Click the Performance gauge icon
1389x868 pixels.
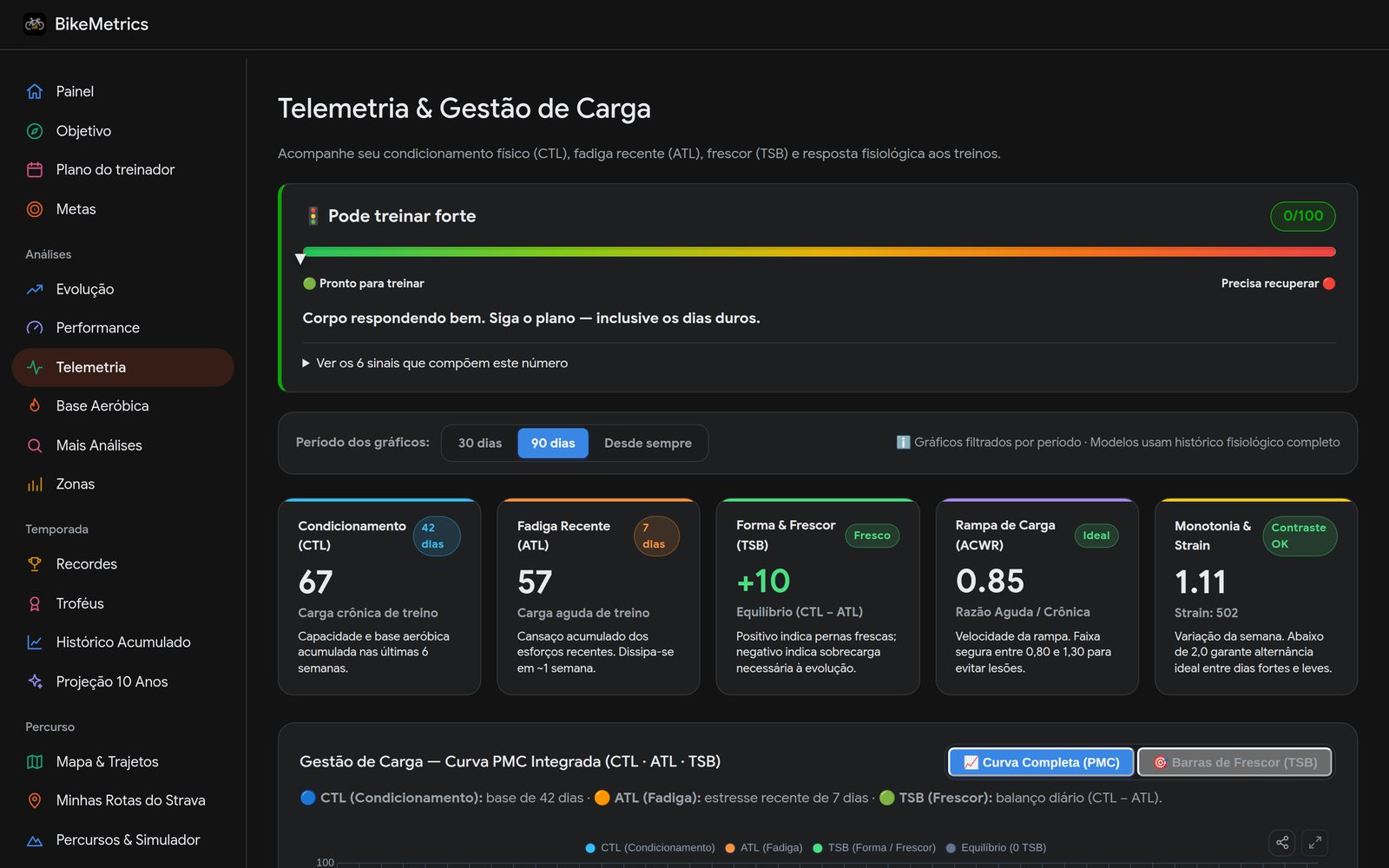tap(35, 328)
